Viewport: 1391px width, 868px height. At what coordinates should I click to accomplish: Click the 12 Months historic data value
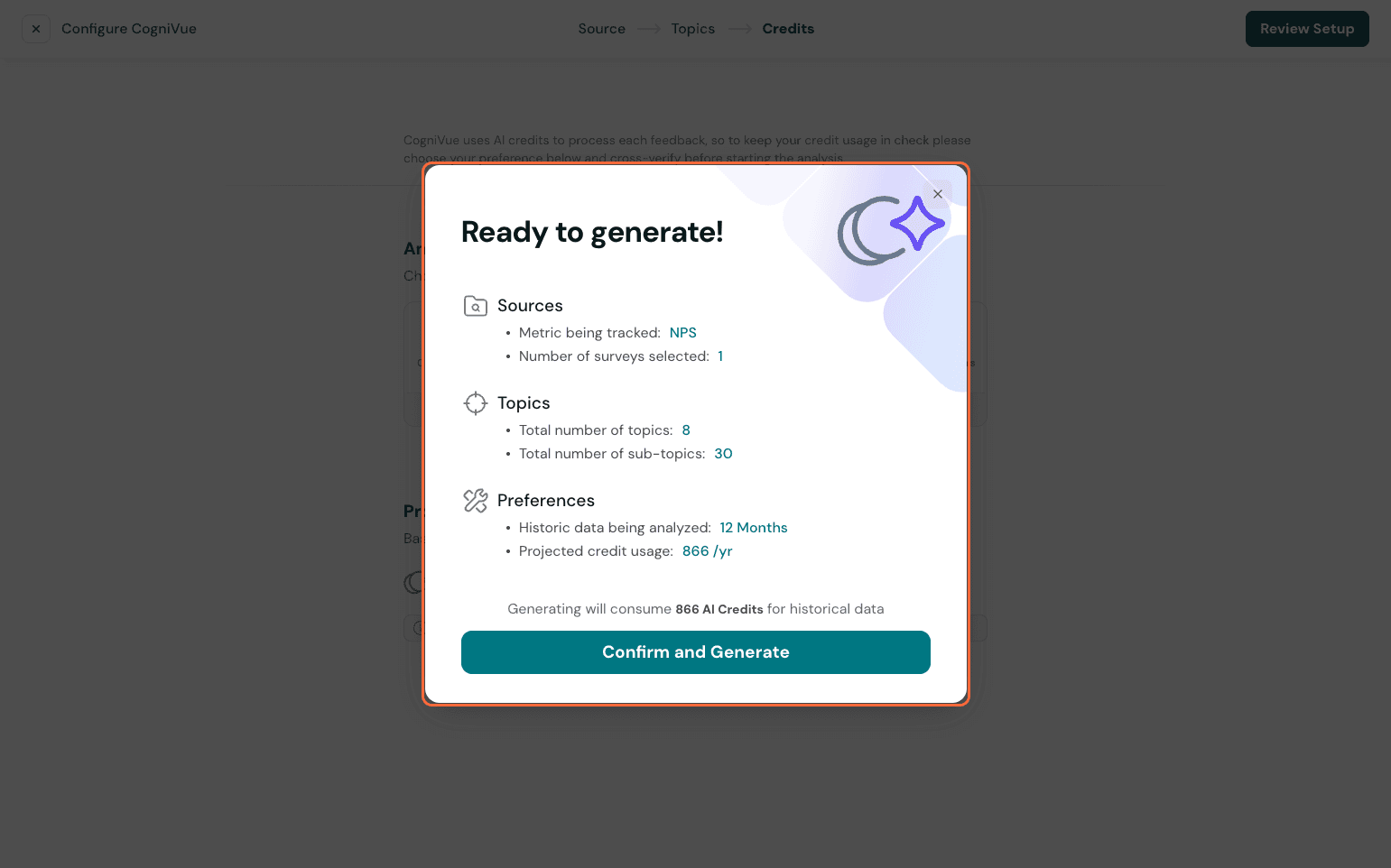click(753, 528)
